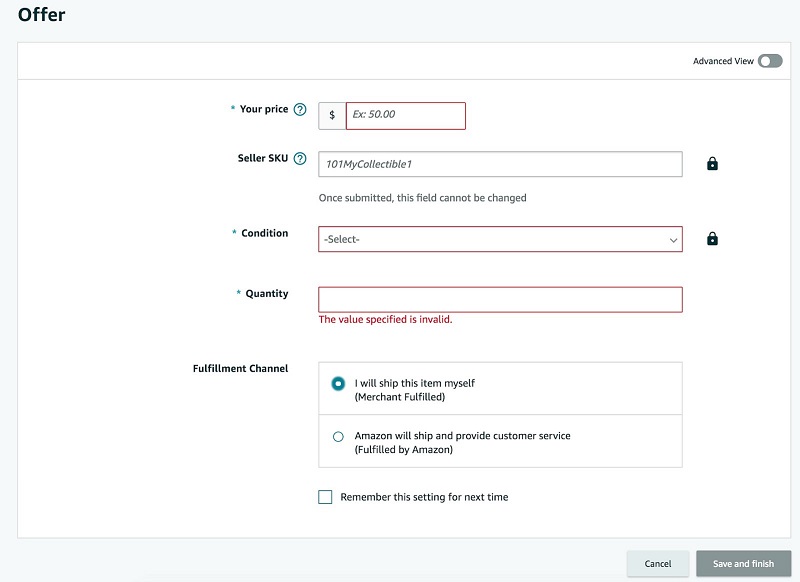Viewport: 800px width, 582px height.
Task: Select Fulfilled by Amazon radio button
Action: click(x=338, y=437)
